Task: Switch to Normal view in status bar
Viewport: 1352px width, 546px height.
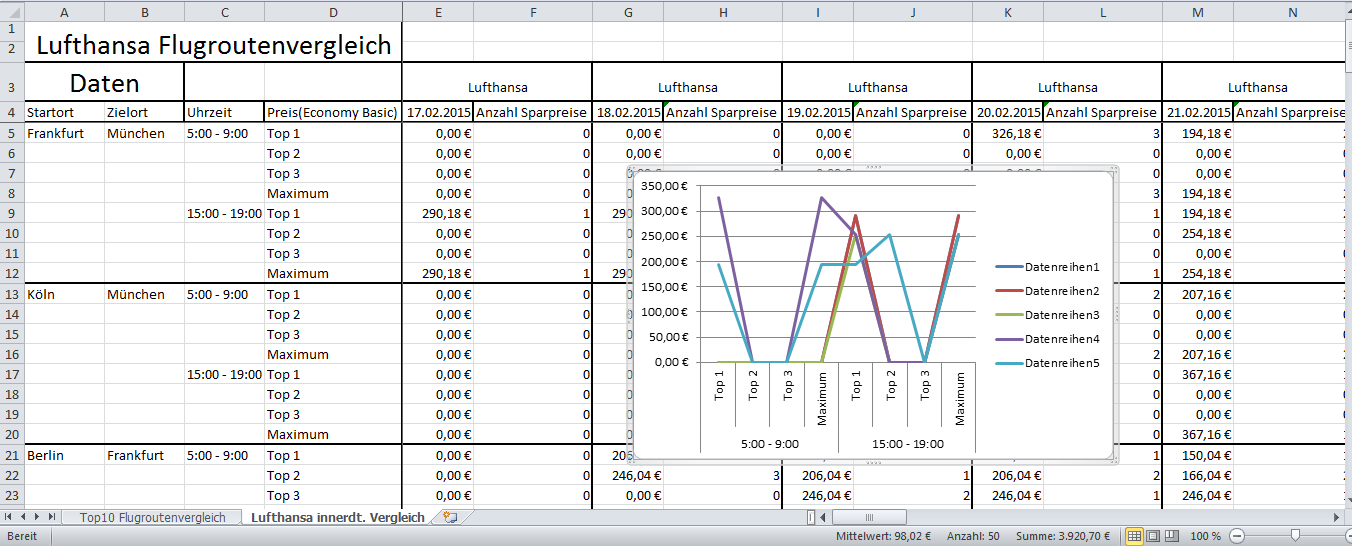Action: point(1135,536)
